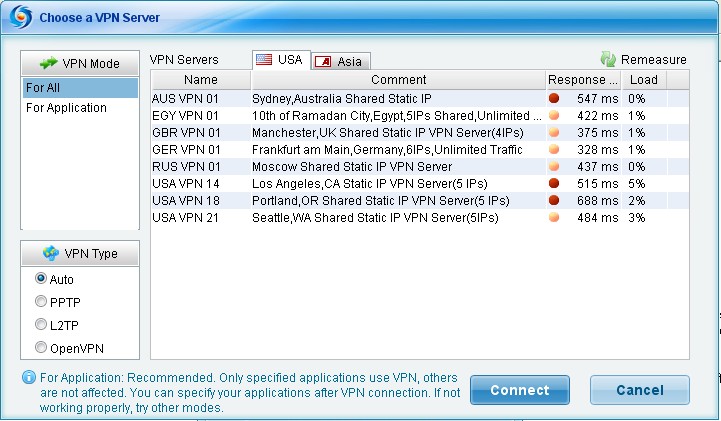
Task: Click the 5% load value
Action: [636, 183]
